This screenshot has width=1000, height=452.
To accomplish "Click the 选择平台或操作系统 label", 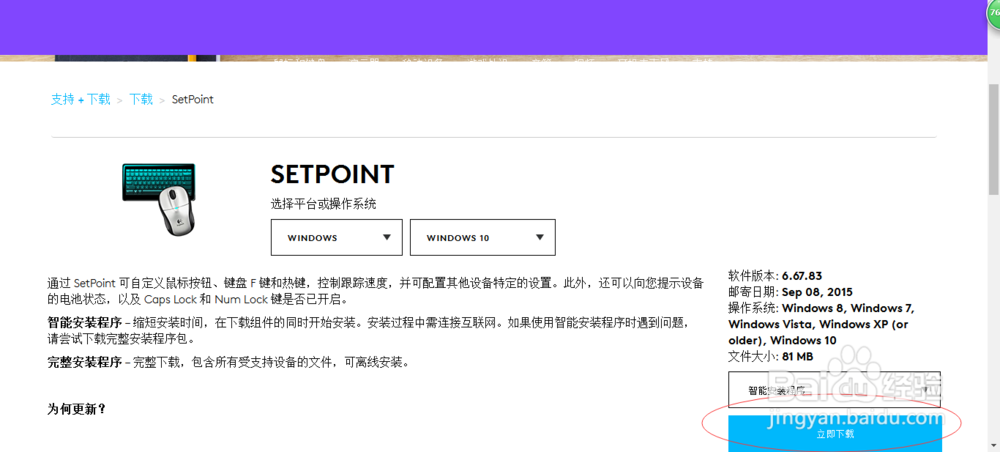I will tap(323, 204).
